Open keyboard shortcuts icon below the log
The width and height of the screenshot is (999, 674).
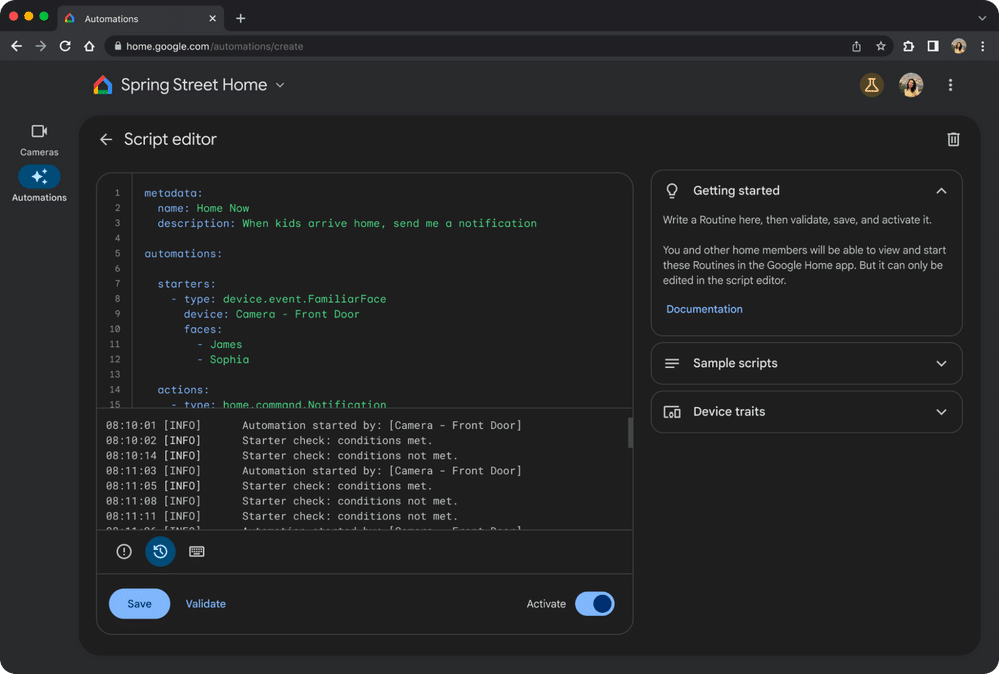click(197, 552)
